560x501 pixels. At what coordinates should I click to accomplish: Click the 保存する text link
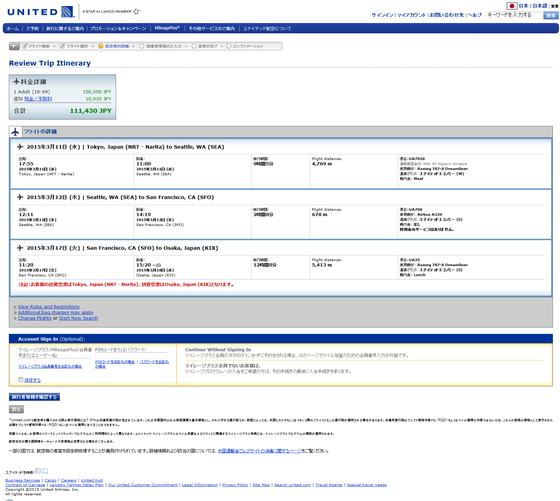click(32, 380)
